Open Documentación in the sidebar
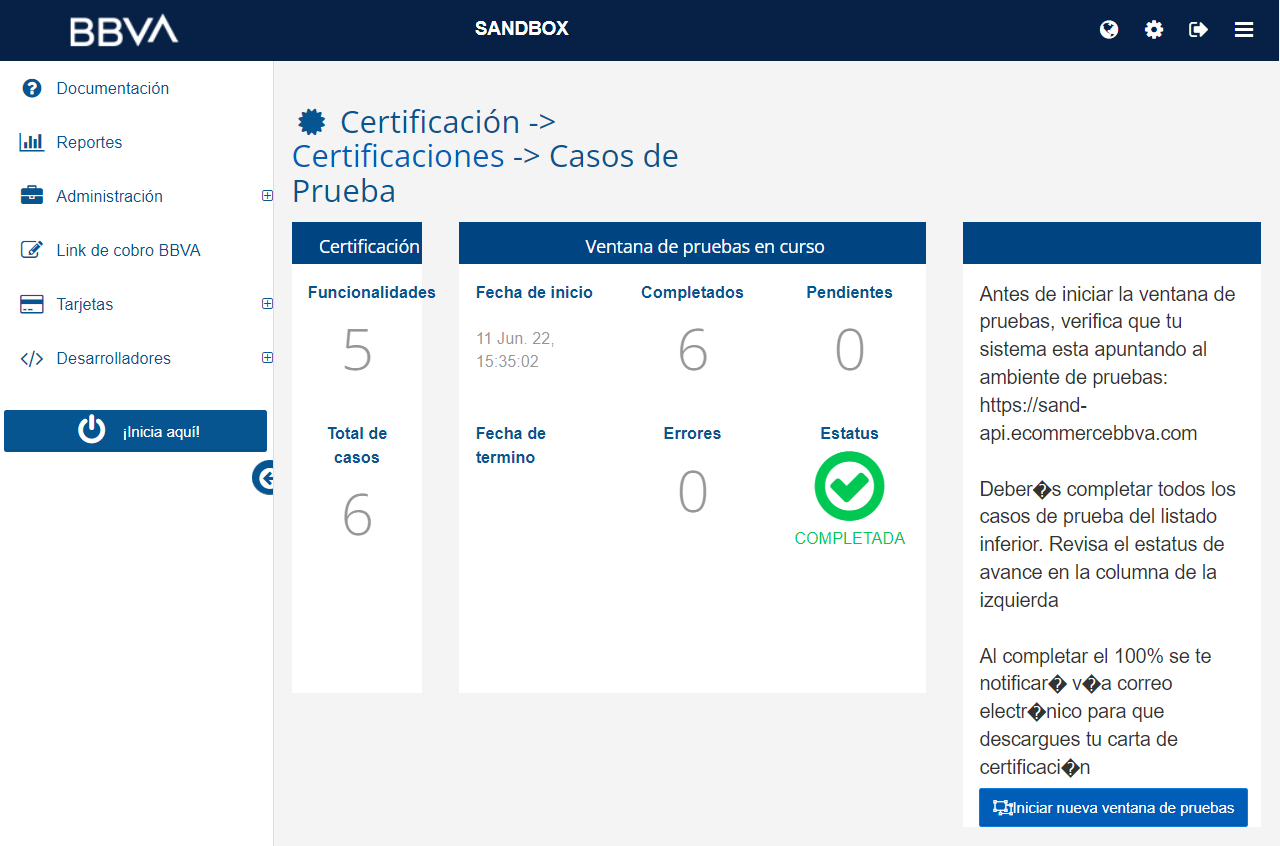 [113, 88]
